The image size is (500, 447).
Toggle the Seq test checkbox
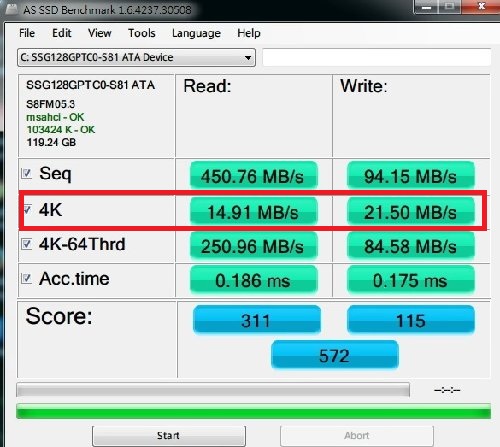[x=26, y=174]
